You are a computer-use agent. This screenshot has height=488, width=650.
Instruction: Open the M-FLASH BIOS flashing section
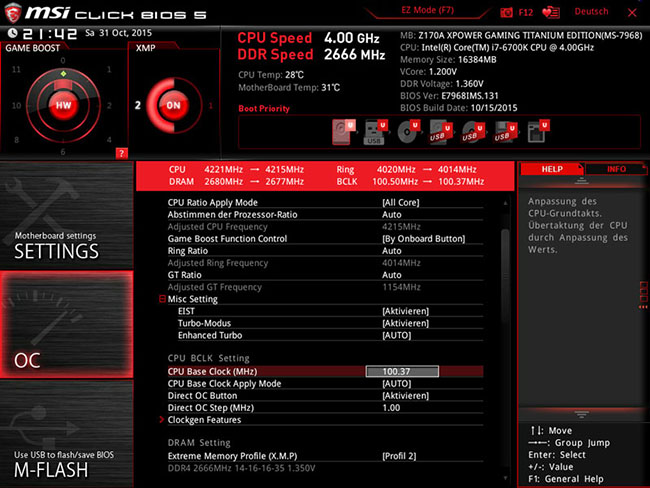66,434
